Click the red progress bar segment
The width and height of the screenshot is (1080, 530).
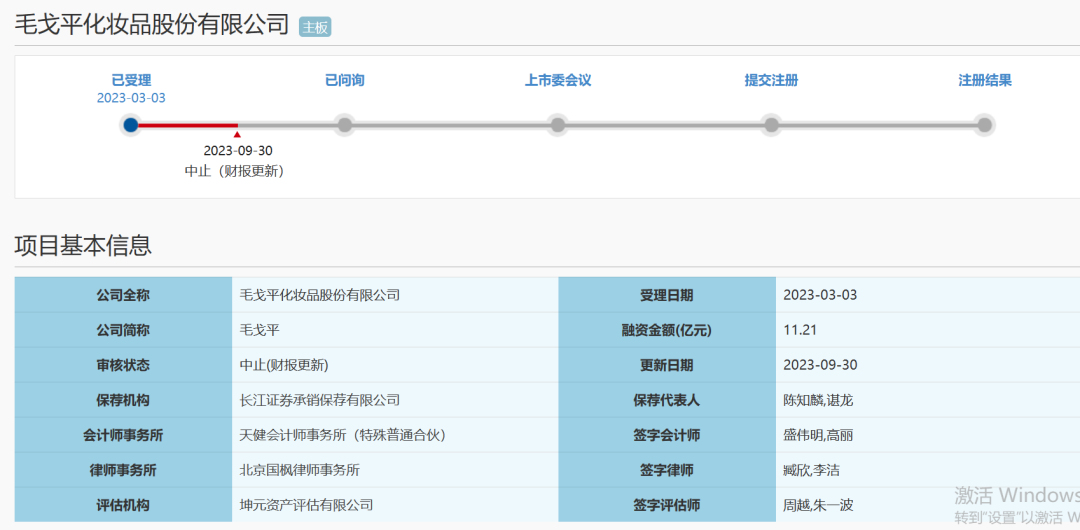click(187, 125)
